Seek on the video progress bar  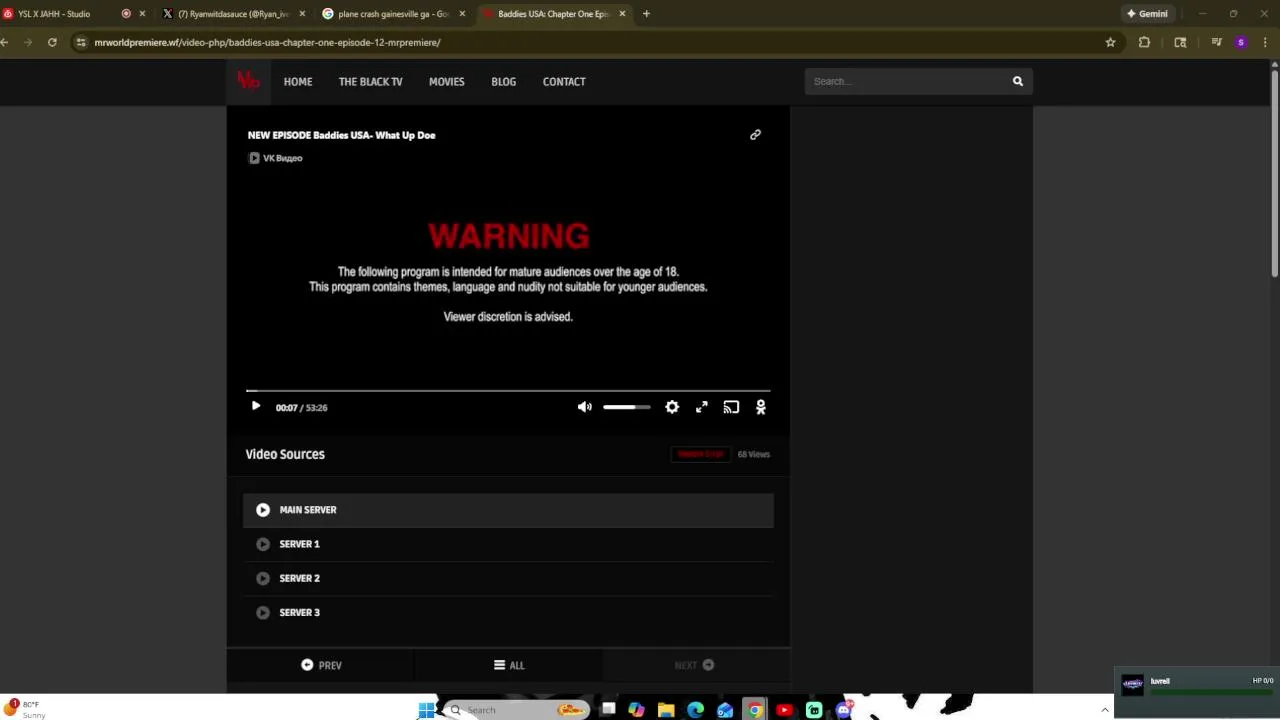pos(508,391)
